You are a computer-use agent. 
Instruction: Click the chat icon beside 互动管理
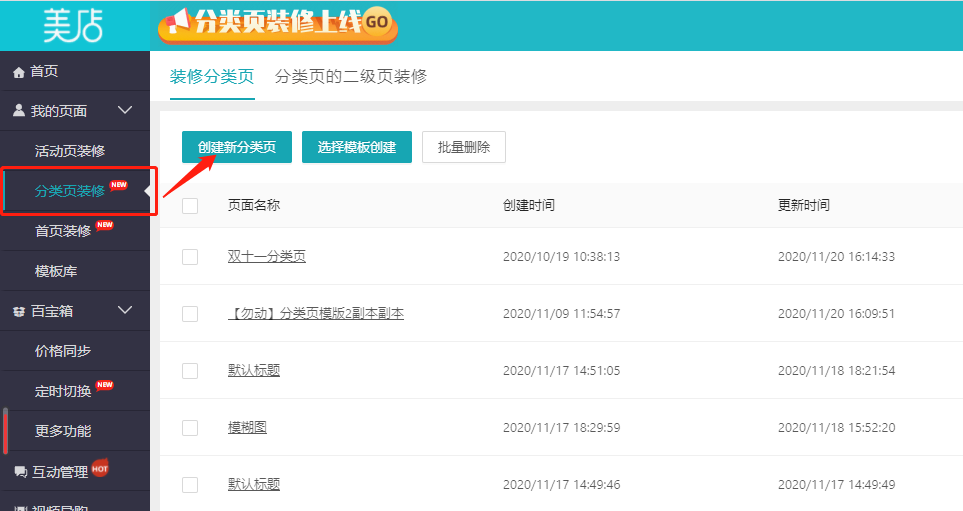[20, 472]
